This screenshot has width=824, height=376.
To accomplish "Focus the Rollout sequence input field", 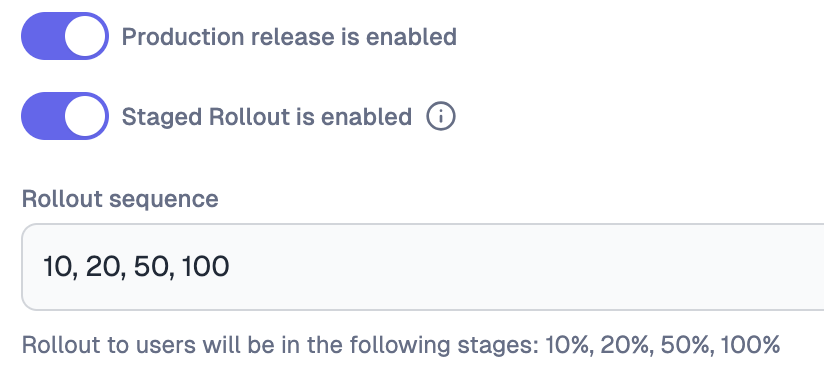I will click(x=423, y=267).
